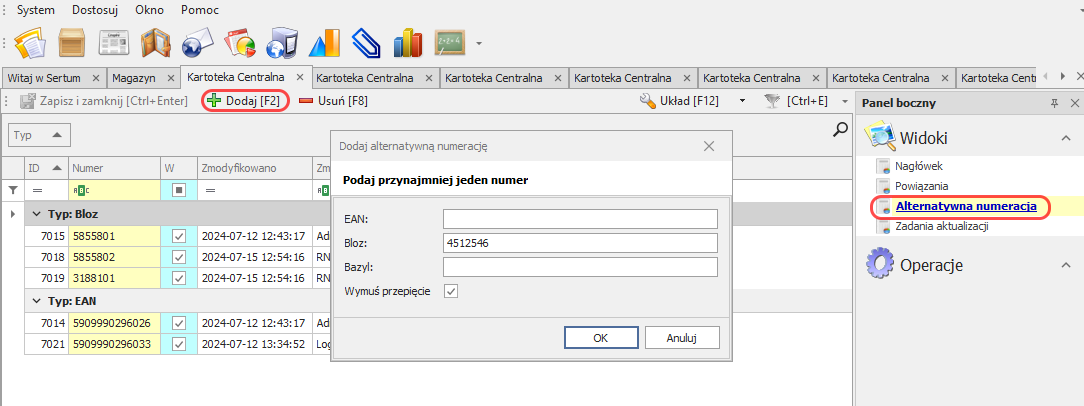Click the magnifier search icon above the grid
Viewport: 1084px width, 406px height.
841,129
